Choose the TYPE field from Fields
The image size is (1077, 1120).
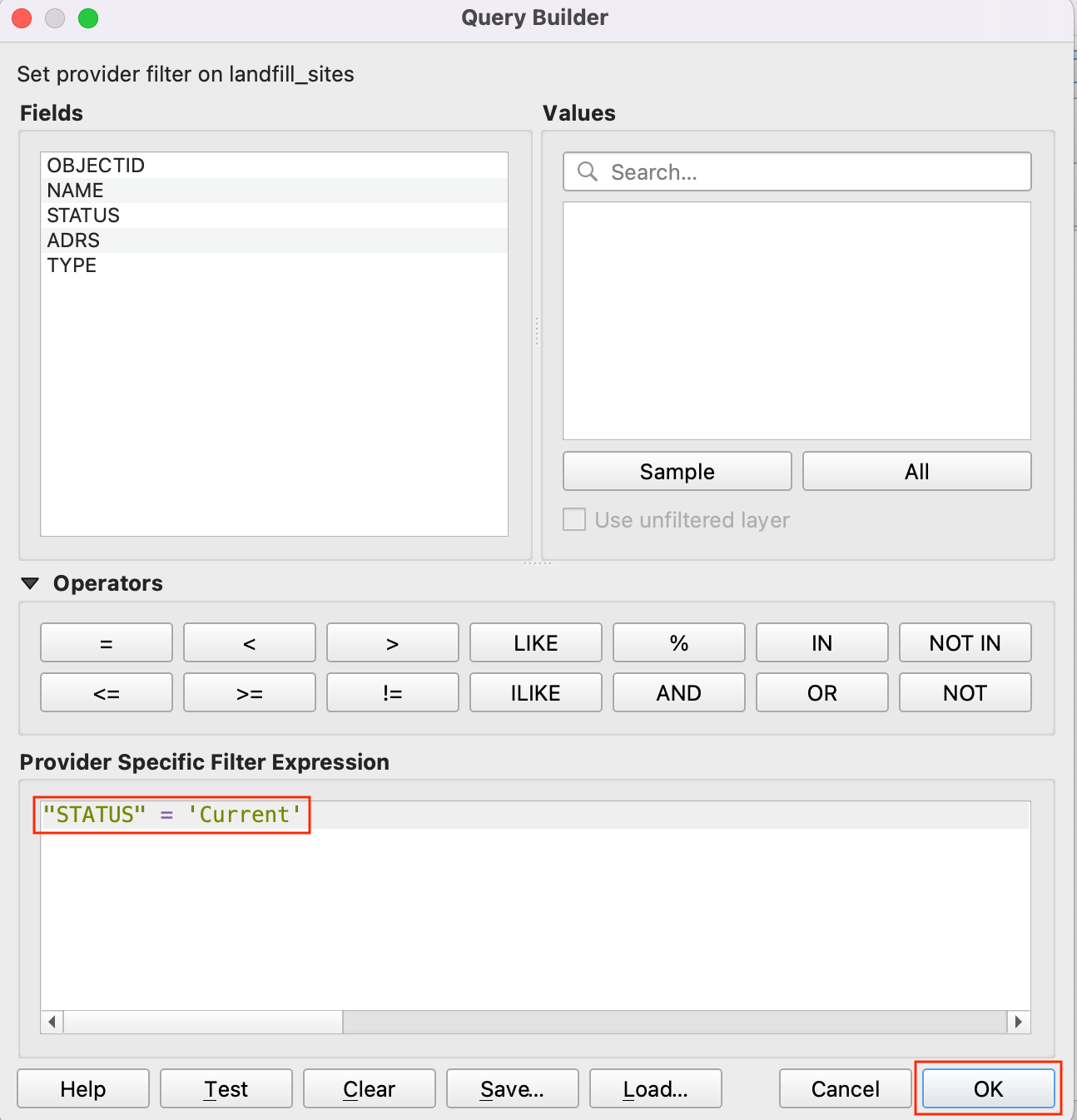[x=72, y=265]
